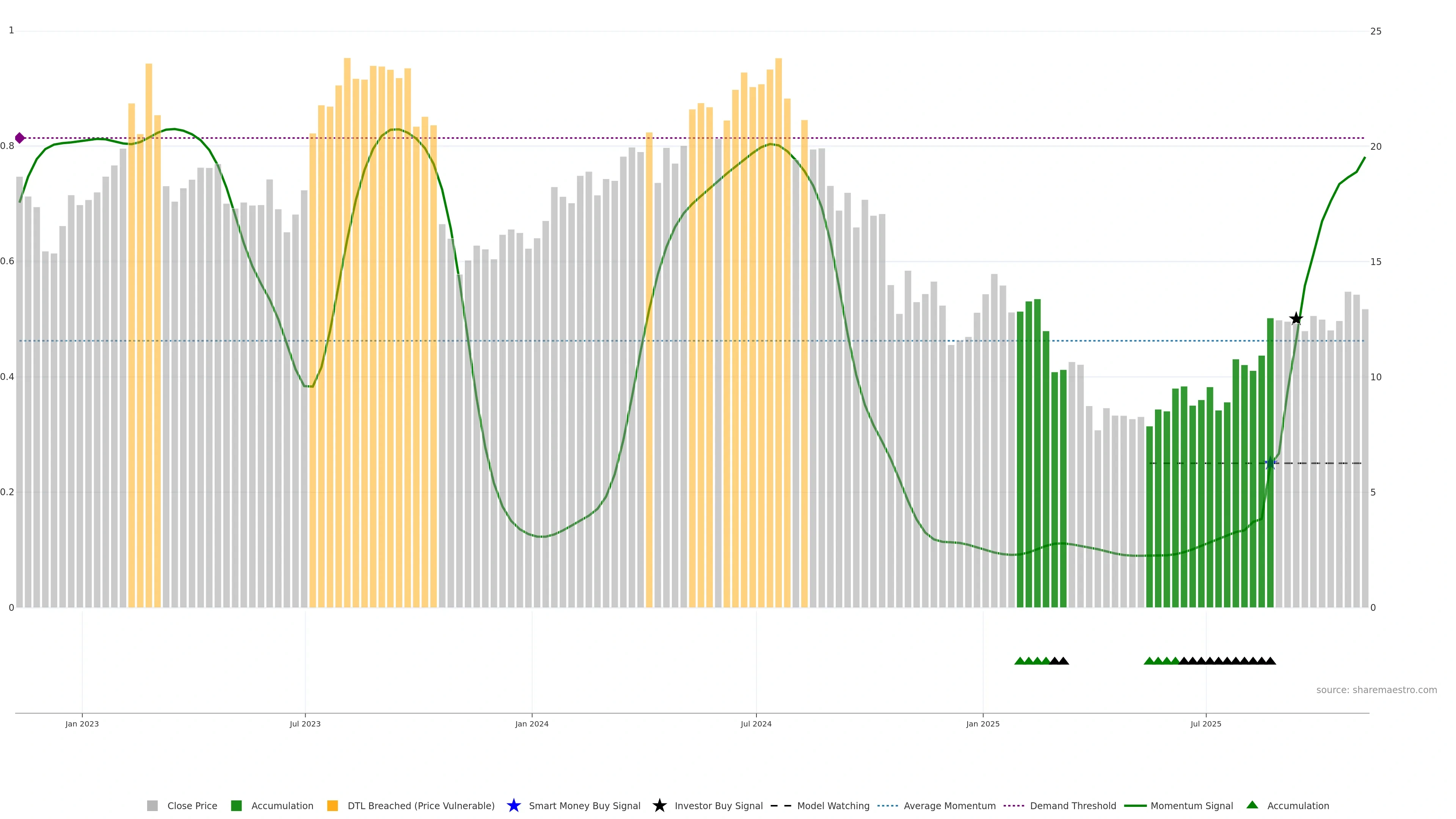Click the green Accumulation square legend swatch
The image size is (1456, 819).
point(236,806)
